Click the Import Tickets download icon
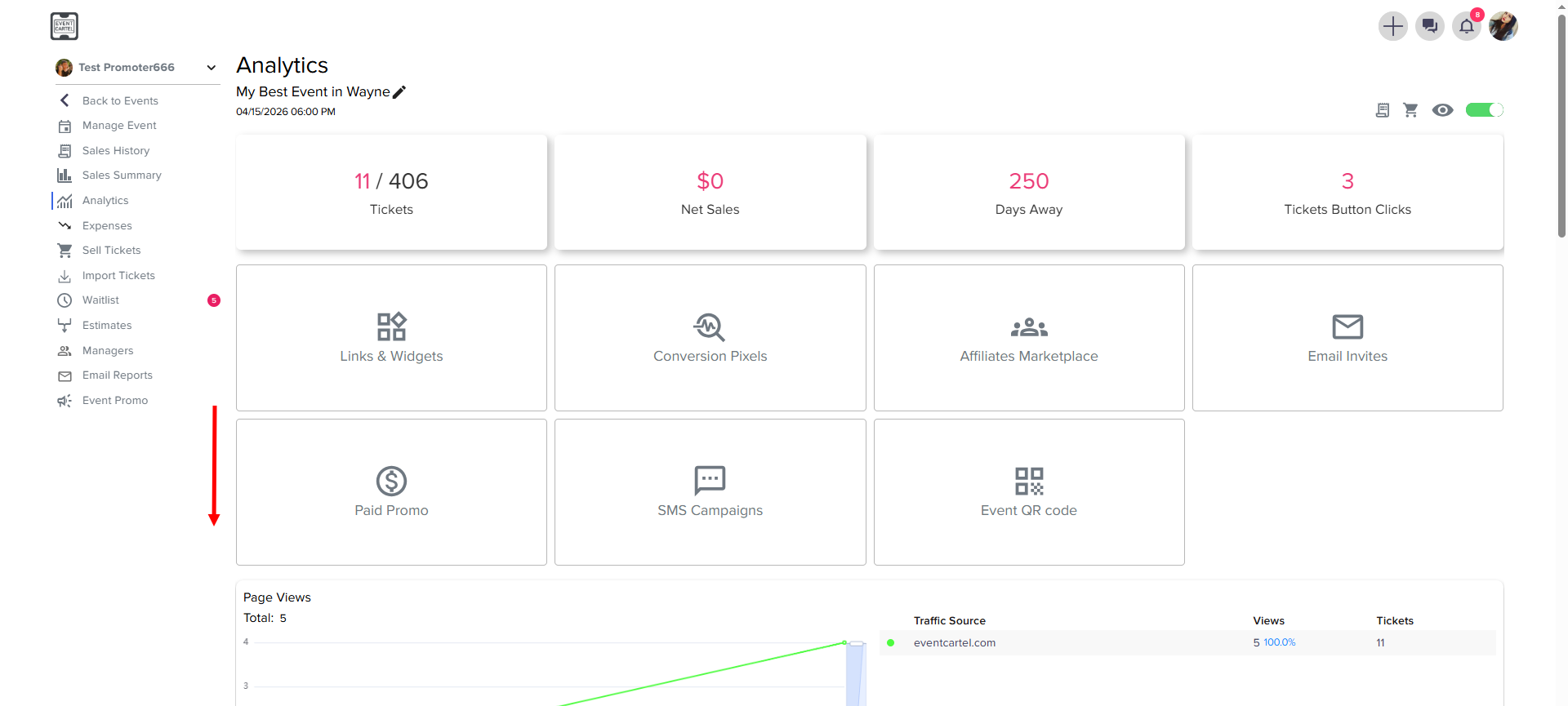This screenshot has width=1568, height=706. click(65, 276)
